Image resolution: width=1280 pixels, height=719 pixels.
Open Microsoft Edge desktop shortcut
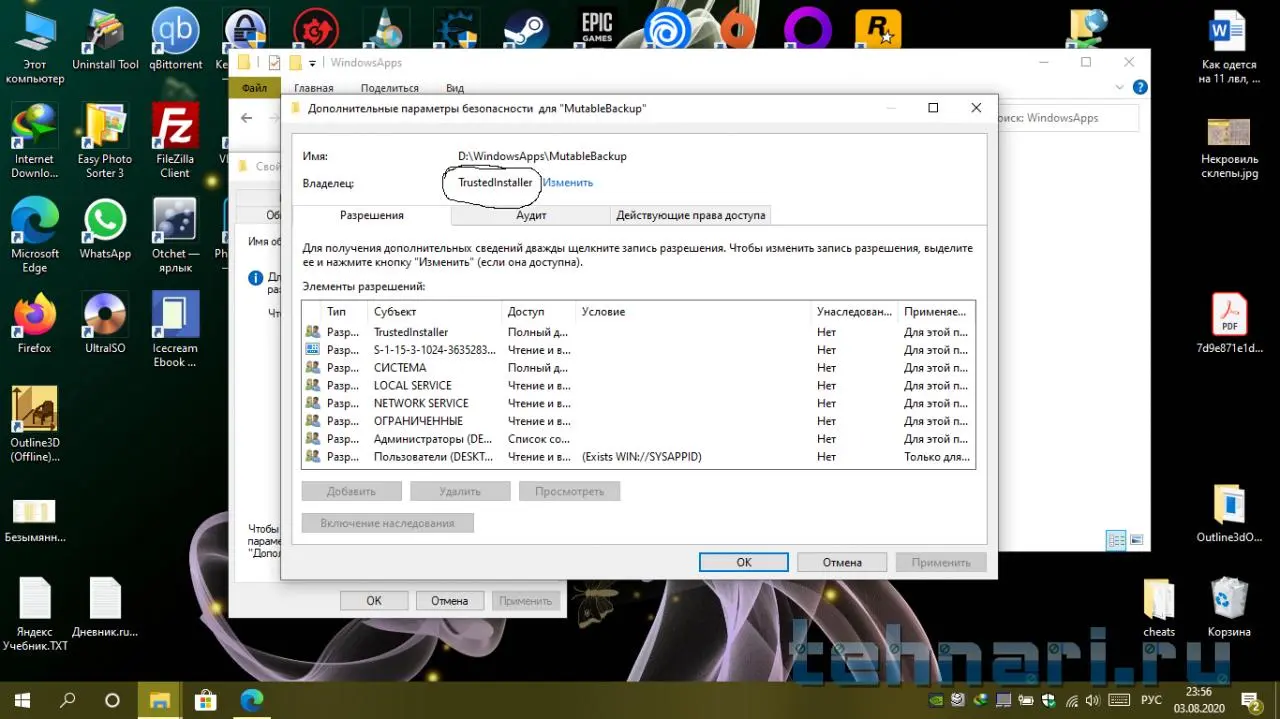point(34,236)
